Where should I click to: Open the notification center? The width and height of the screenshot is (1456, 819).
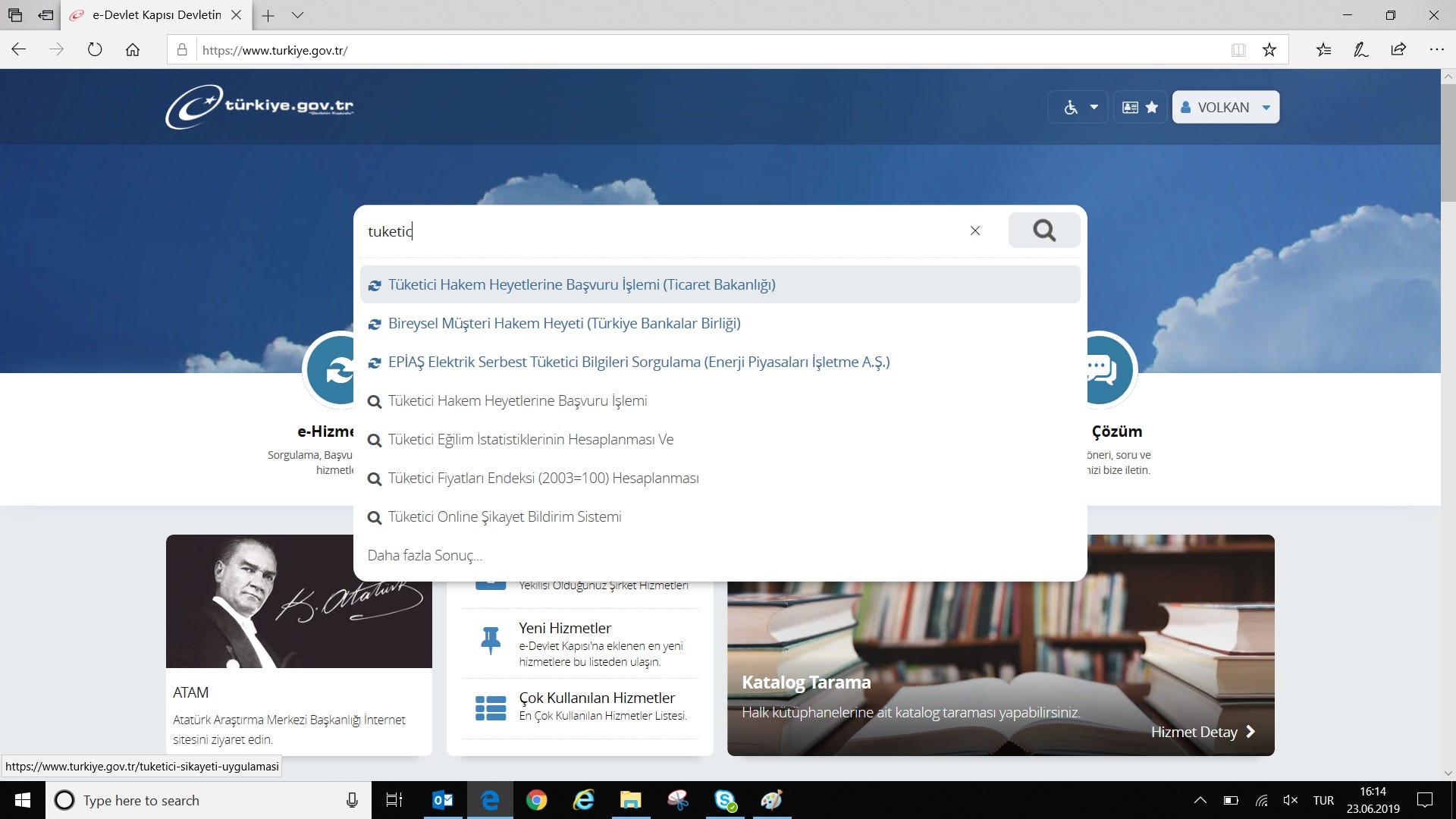[x=1425, y=800]
